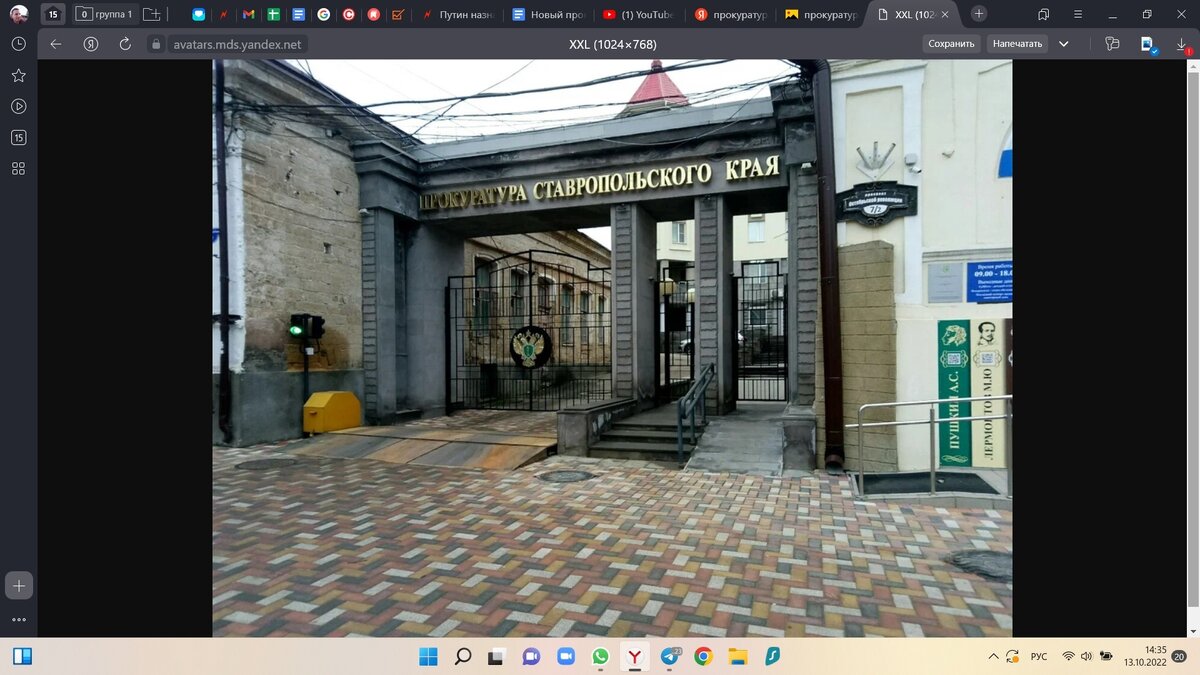Image resolution: width=1200 pixels, height=675 pixels.
Task: Switch to the pinned blue Docs tab
Action: (298, 14)
